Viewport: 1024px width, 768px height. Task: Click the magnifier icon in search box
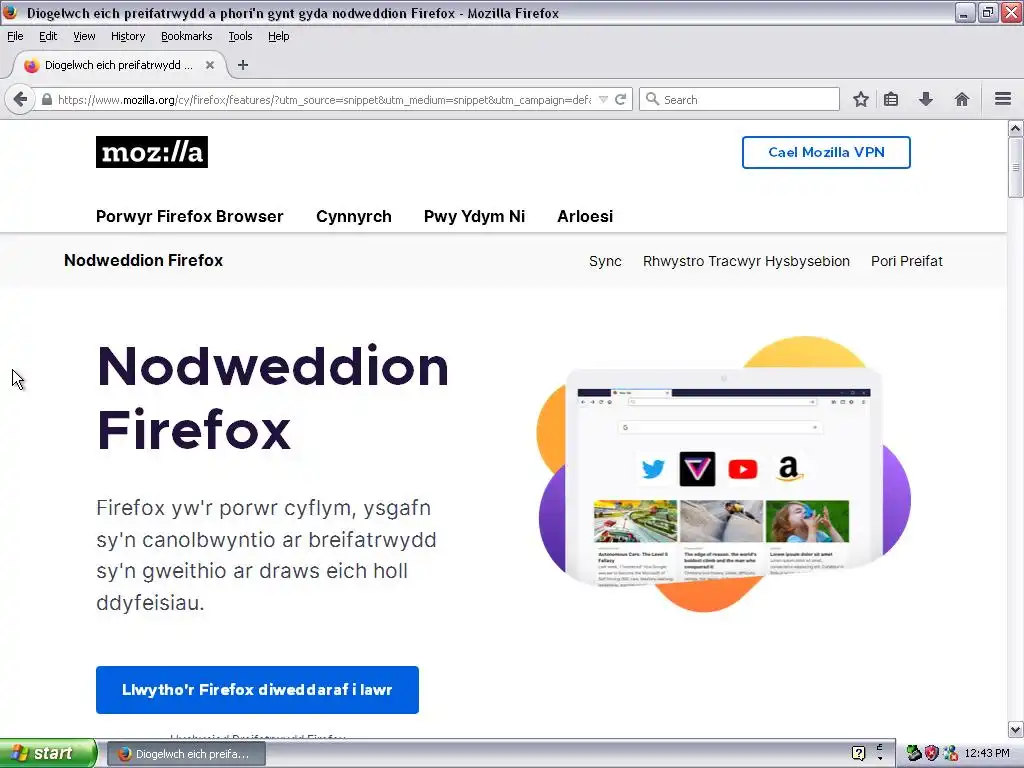click(x=652, y=99)
